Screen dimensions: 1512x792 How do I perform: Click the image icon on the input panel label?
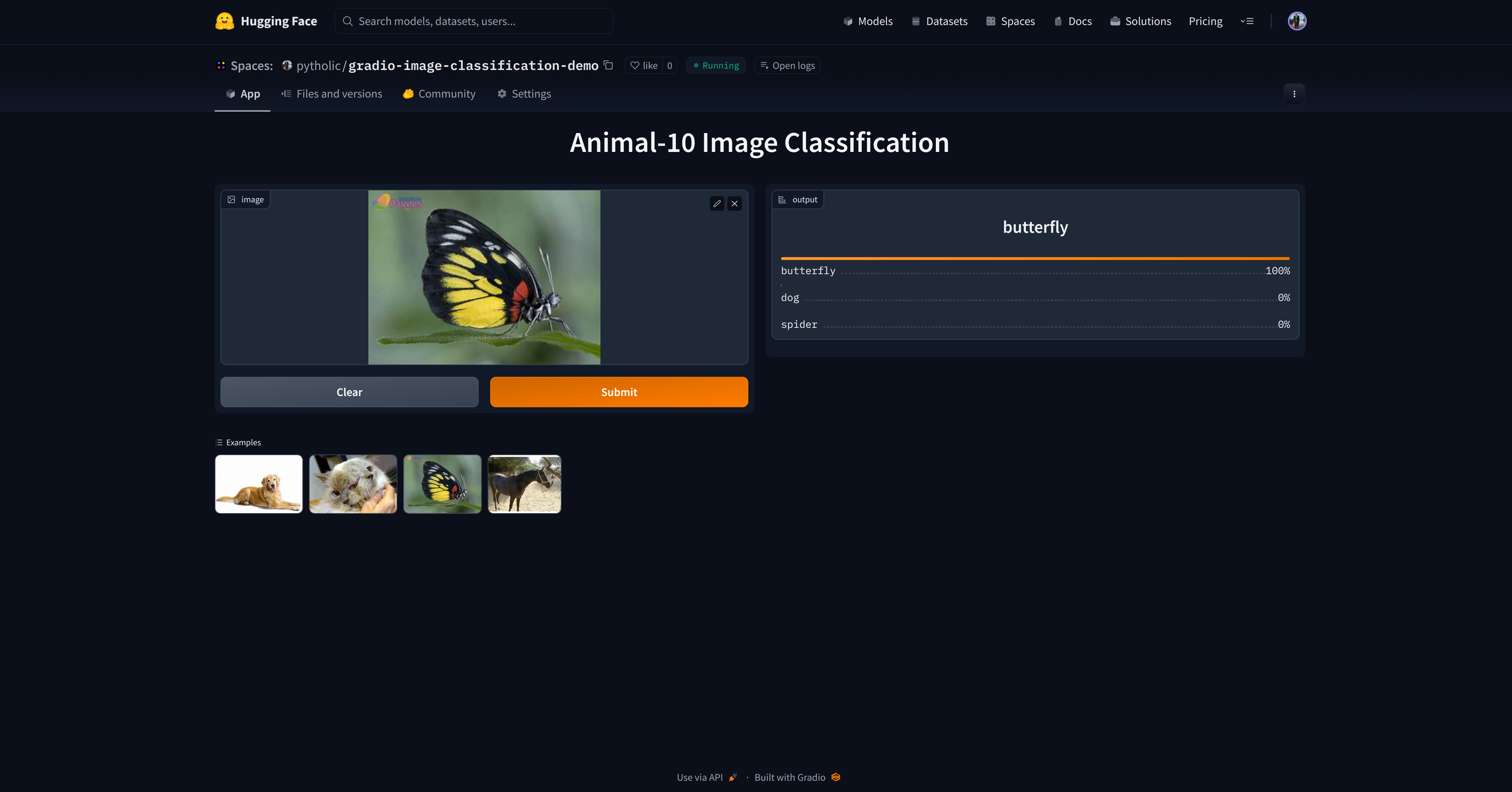[x=232, y=199]
